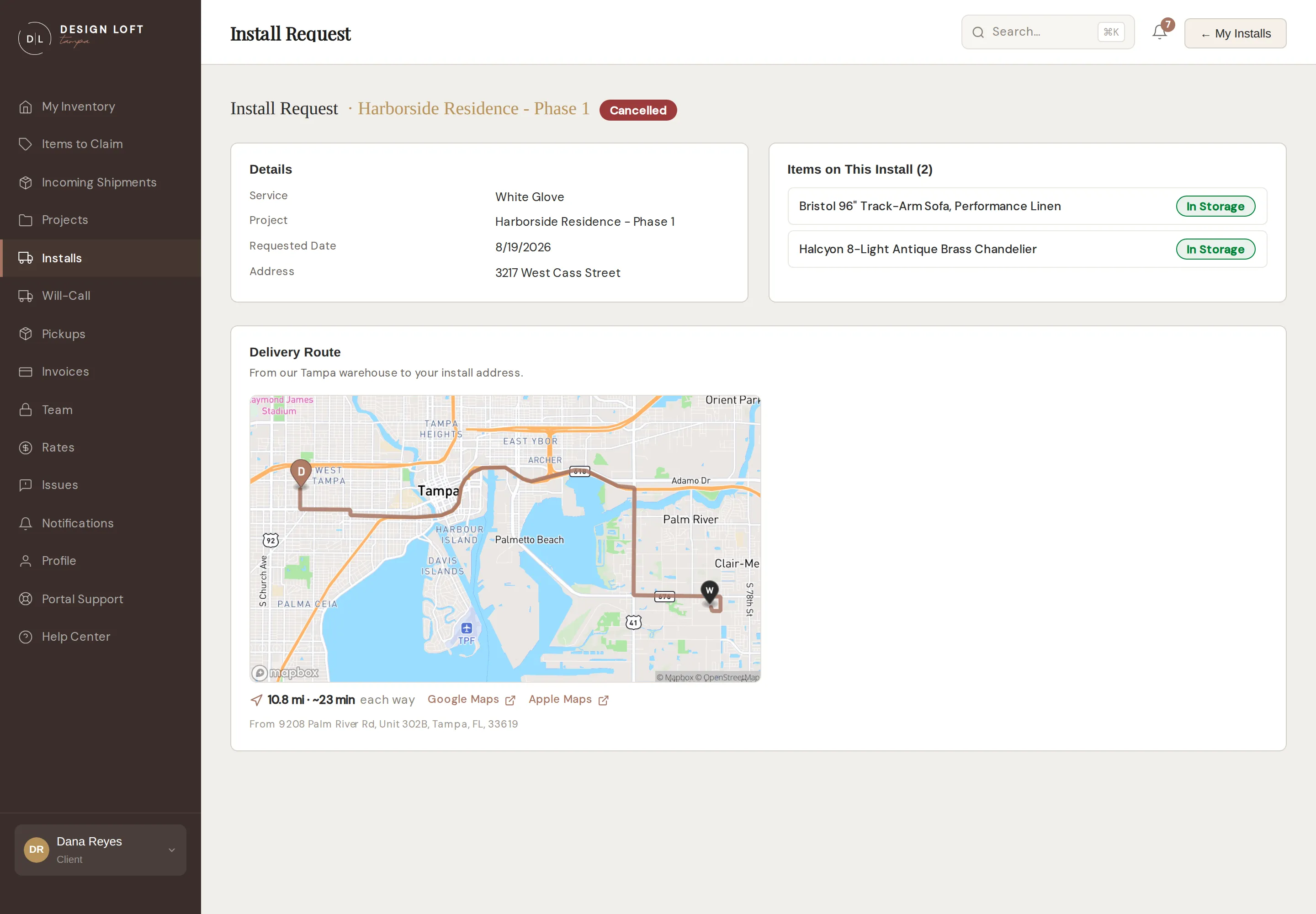Viewport: 1316px width, 914px height.
Task: Click the Help Center question icon
Action: [x=25, y=637]
